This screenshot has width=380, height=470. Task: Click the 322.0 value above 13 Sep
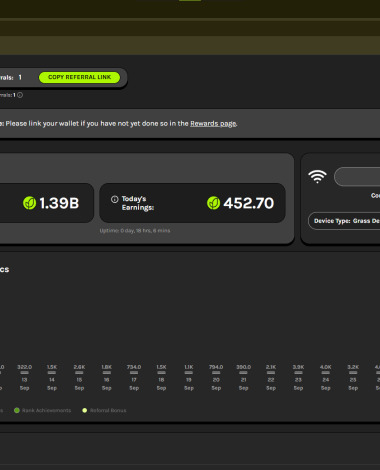(24, 367)
